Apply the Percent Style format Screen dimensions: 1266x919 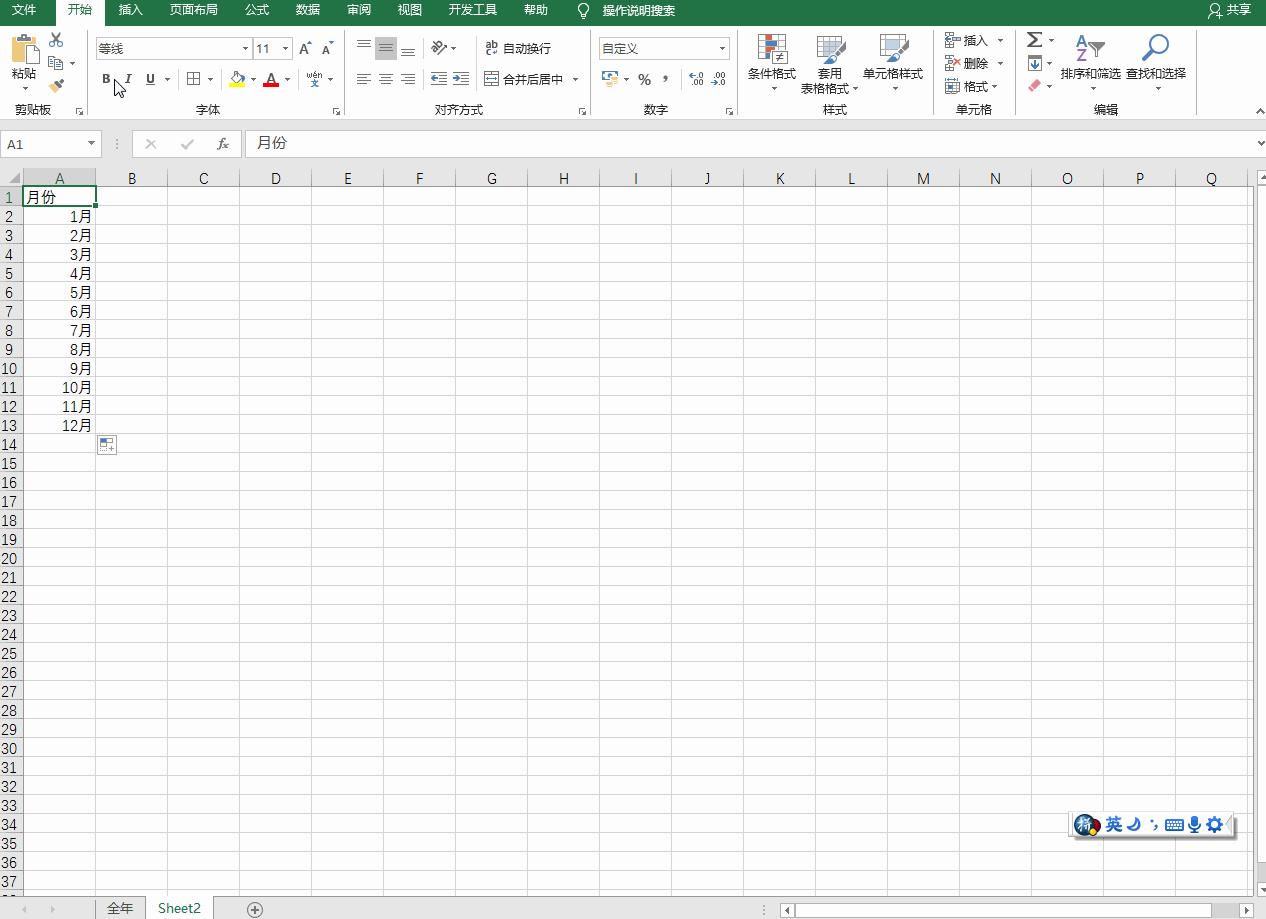pos(645,79)
